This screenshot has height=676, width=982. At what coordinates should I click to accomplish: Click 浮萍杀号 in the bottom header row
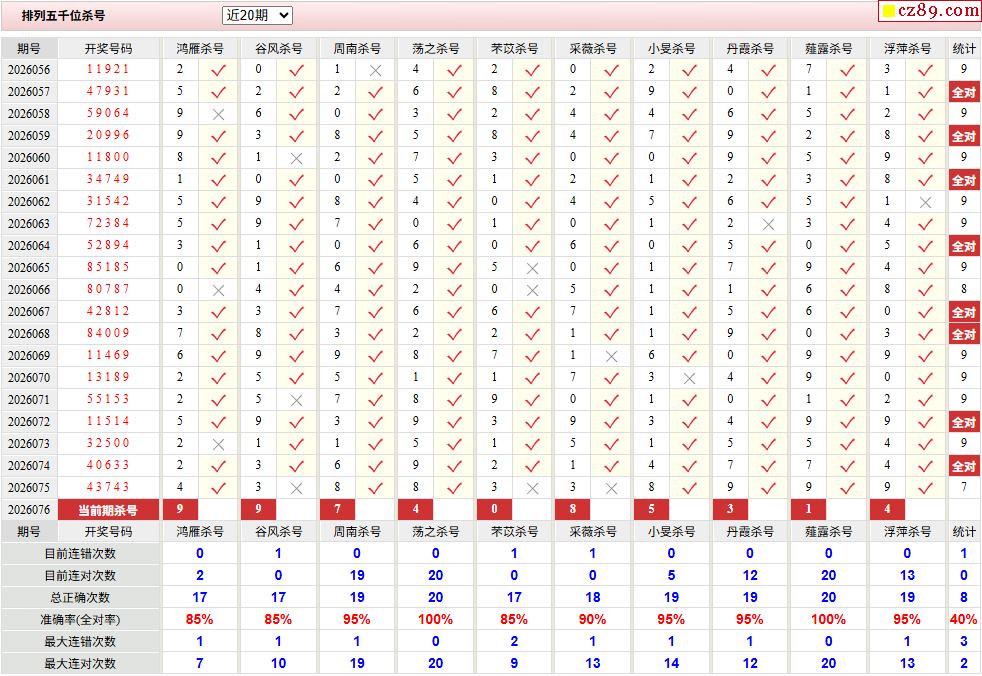pyautogui.click(x=907, y=532)
